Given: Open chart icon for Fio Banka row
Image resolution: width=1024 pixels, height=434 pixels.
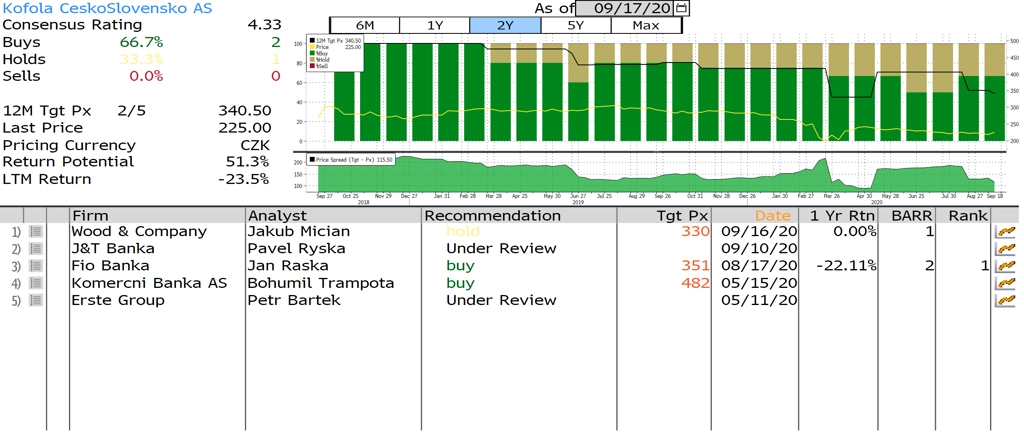Looking at the screenshot, I should [x=1006, y=266].
